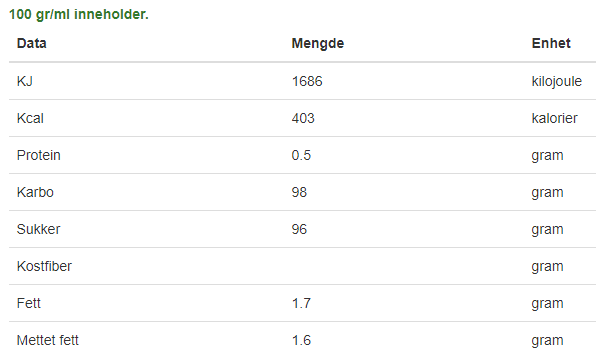Click the Mettet fett row label
This screenshot has height=362, width=596.
click(48, 340)
